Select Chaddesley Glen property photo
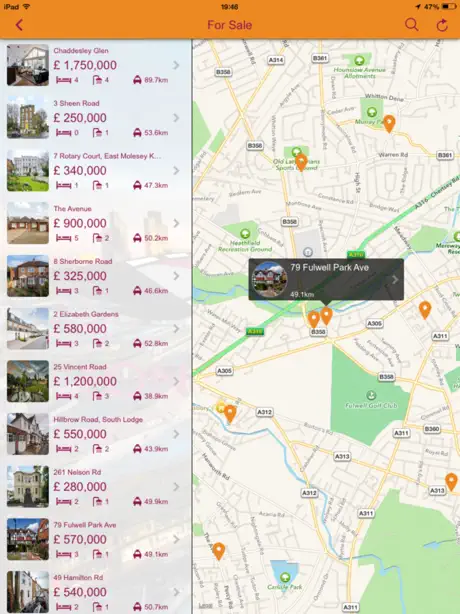Viewport: 460px width, 614px height. point(28,65)
